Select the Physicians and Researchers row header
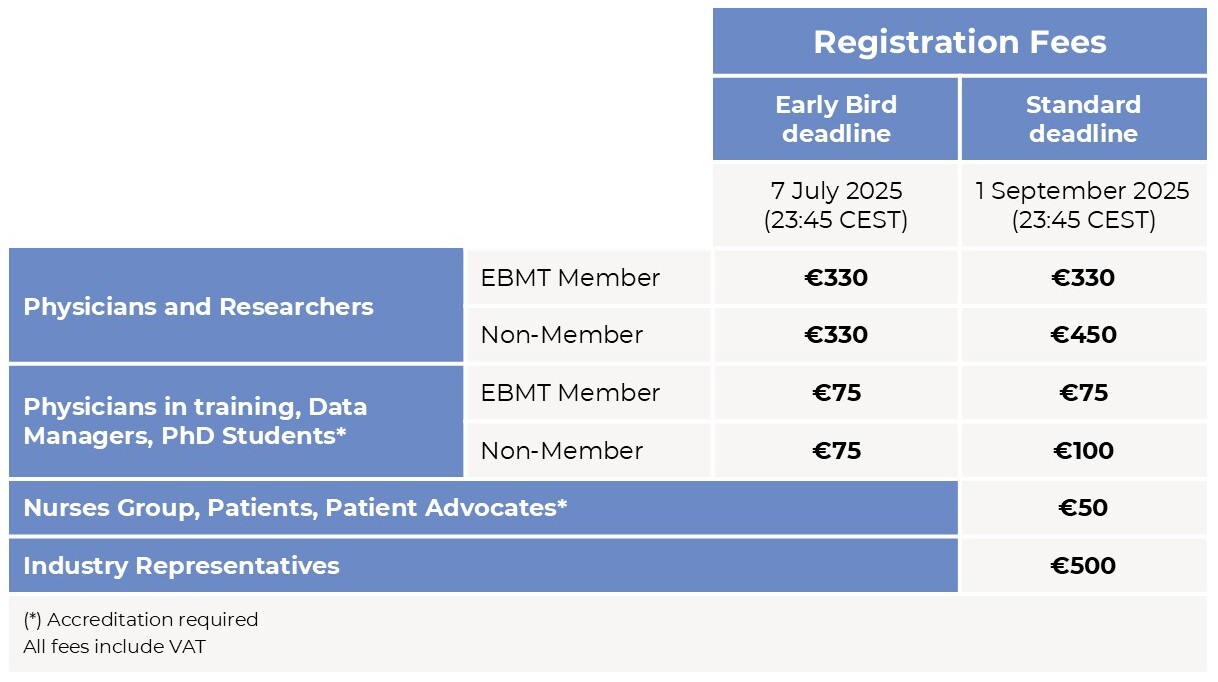1218x682 pixels. (236, 306)
